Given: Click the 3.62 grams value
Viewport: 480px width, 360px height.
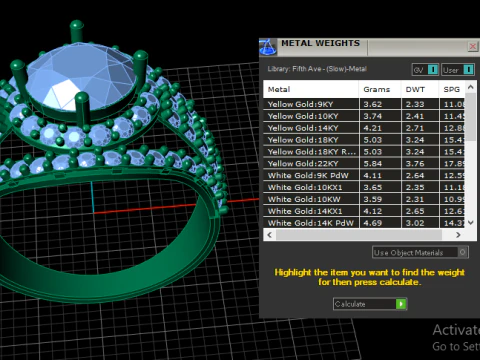Looking at the screenshot, I should coord(373,104).
